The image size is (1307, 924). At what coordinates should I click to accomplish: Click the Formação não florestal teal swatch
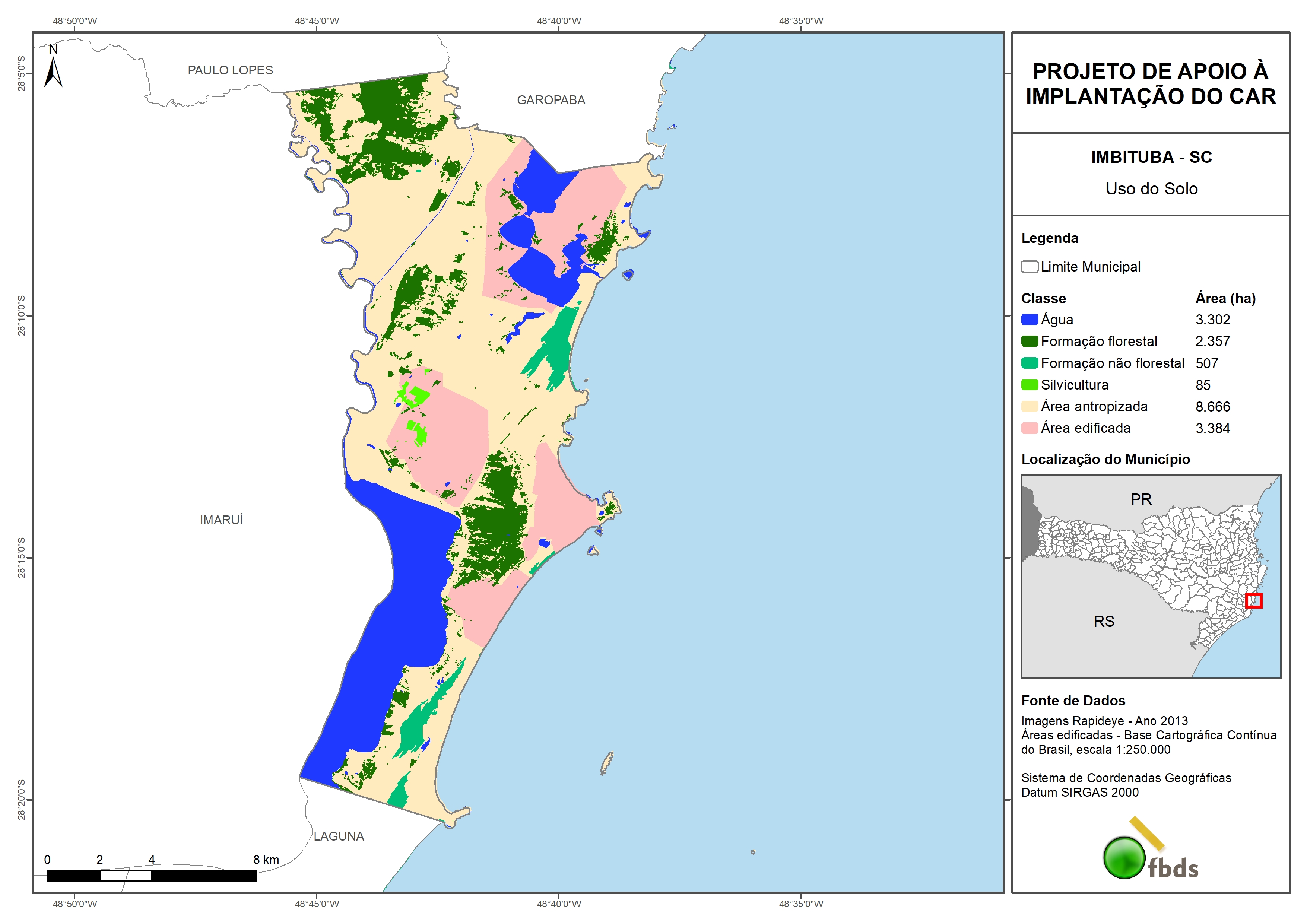[1029, 363]
